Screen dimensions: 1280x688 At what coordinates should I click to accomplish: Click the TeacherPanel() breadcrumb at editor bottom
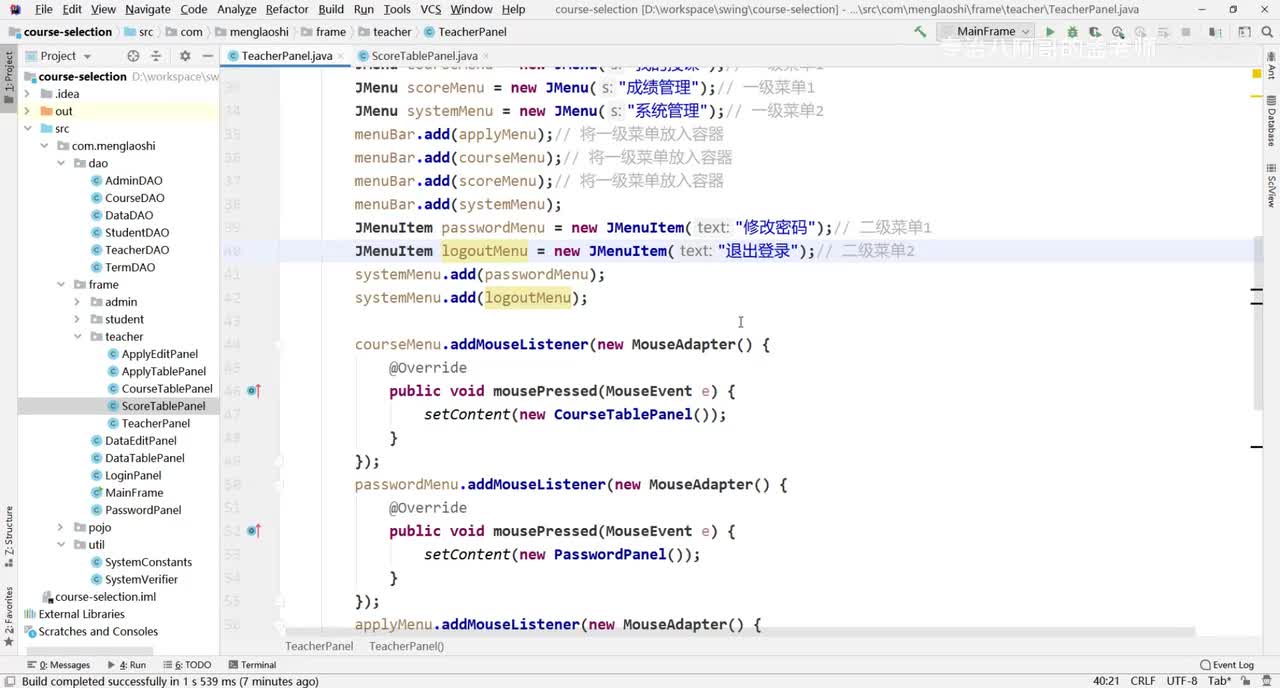406,646
